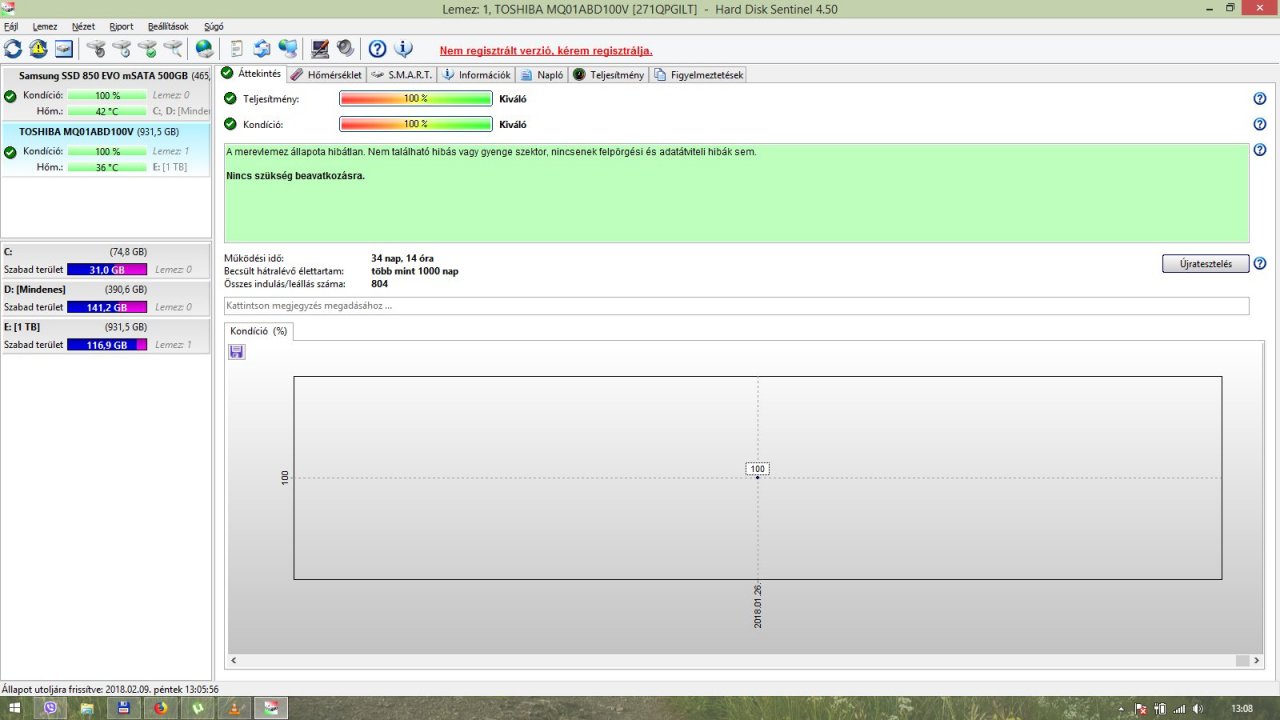Switch to the Figyelmeztetések tab
The width and height of the screenshot is (1280, 720).
click(x=698, y=75)
